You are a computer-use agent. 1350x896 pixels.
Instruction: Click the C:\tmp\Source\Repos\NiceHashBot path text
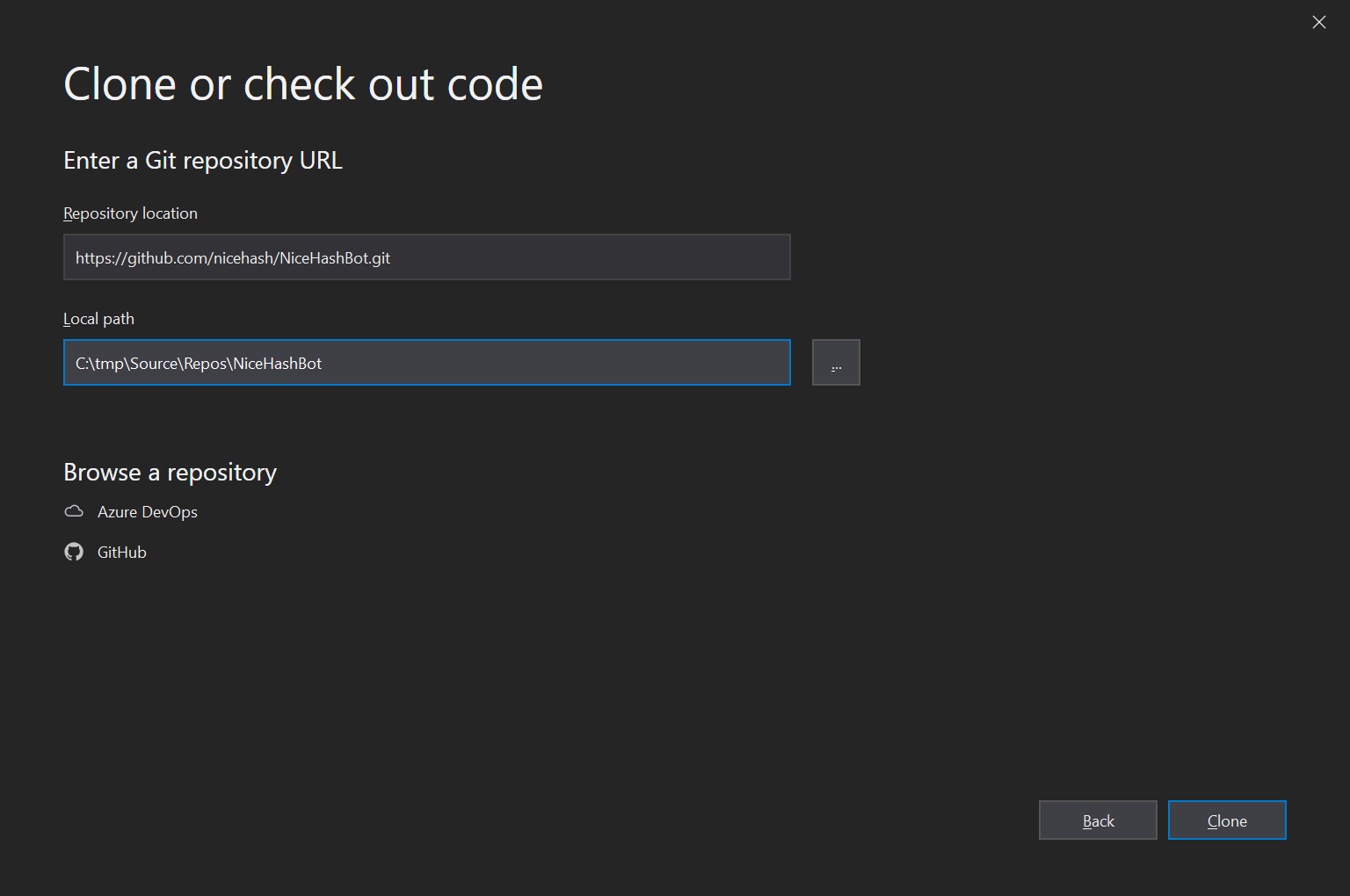tap(199, 364)
